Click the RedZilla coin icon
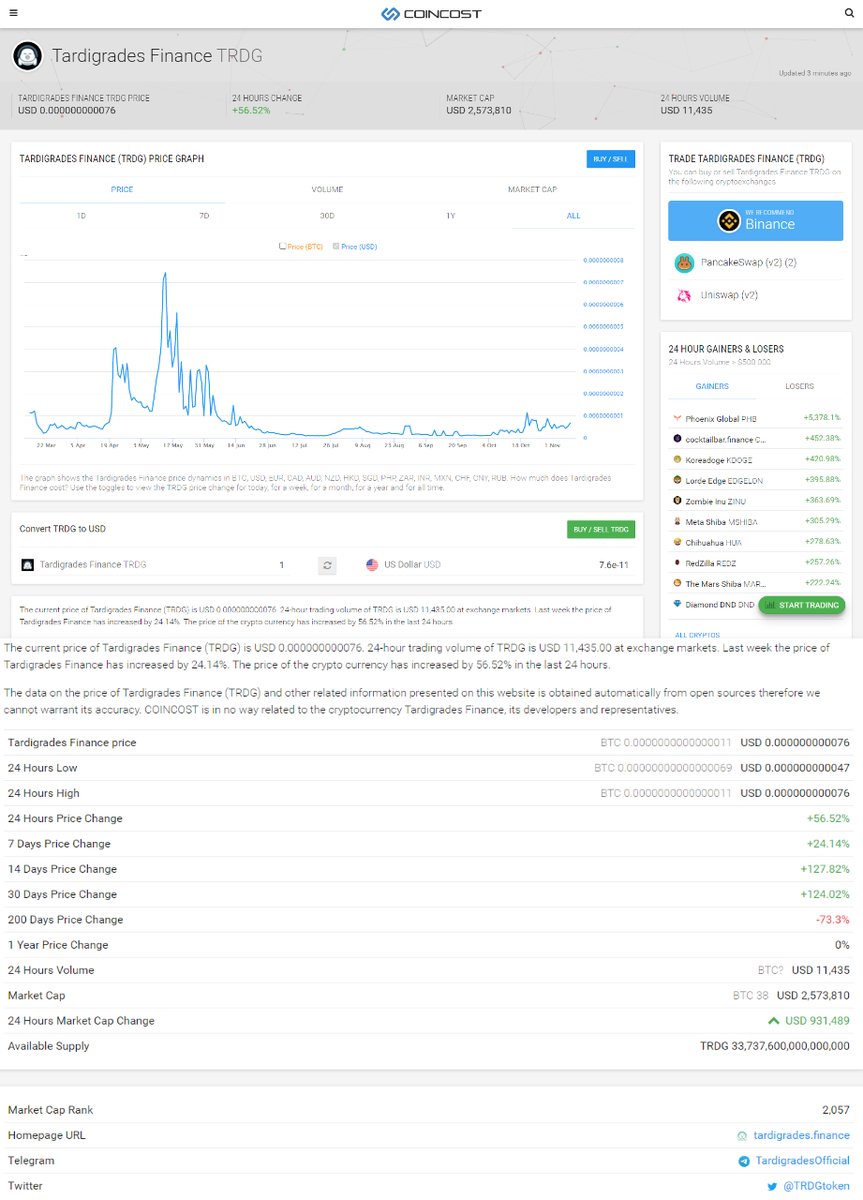 pyautogui.click(x=677, y=562)
